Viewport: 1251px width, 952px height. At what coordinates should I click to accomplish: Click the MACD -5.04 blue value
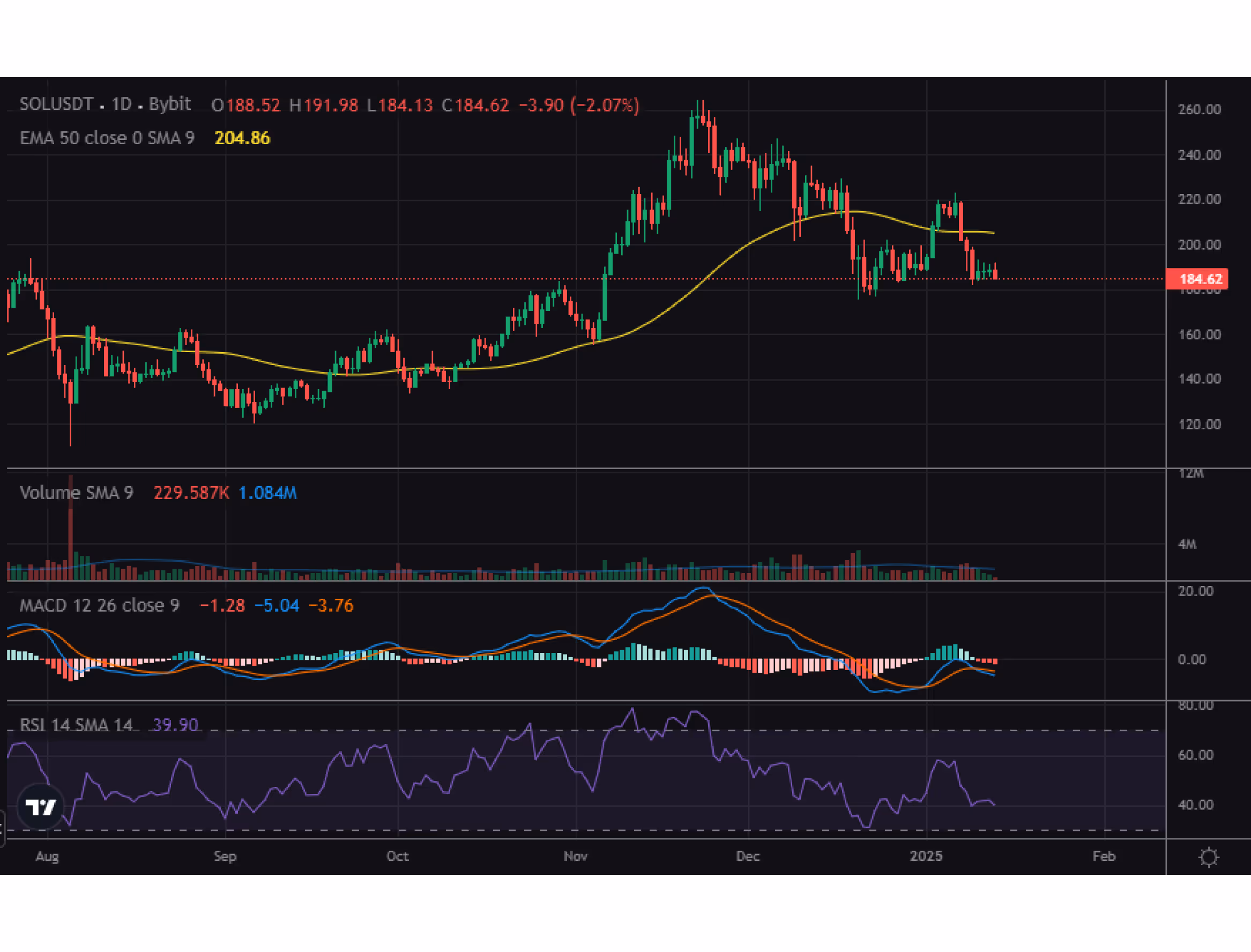277,606
